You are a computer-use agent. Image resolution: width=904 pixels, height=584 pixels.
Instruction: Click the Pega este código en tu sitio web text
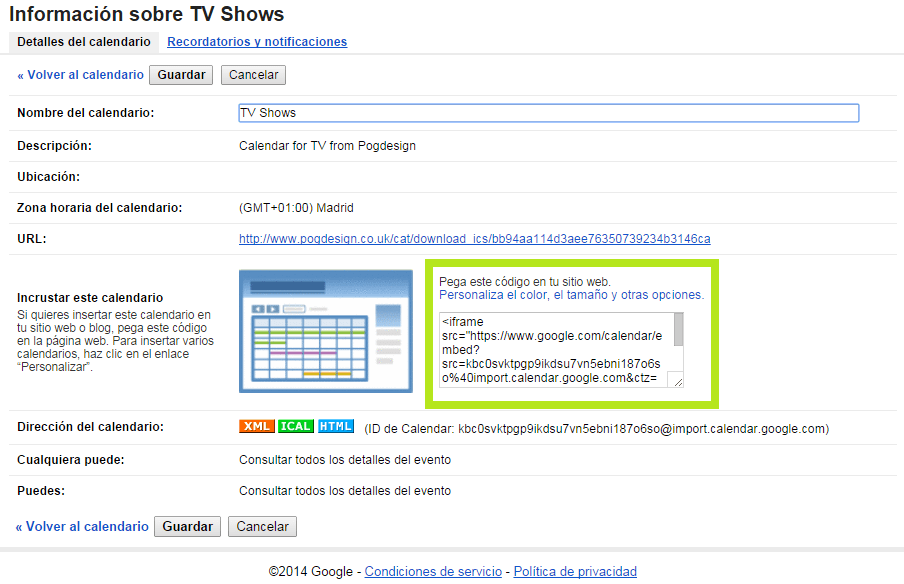[x=525, y=282]
